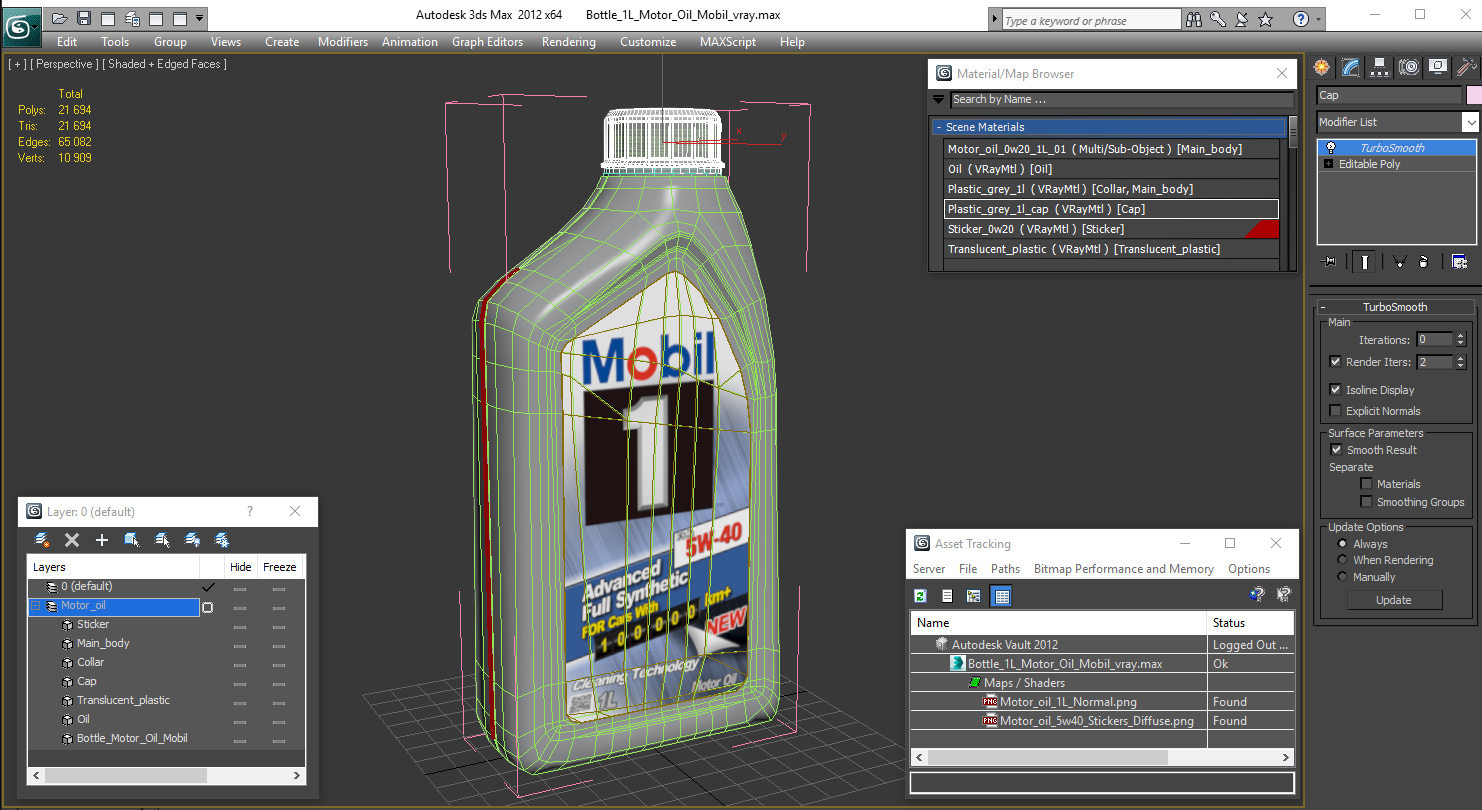Expand Editable Poly sub-objects
The width and height of the screenshot is (1482, 810).
[x=1329, y=164]
